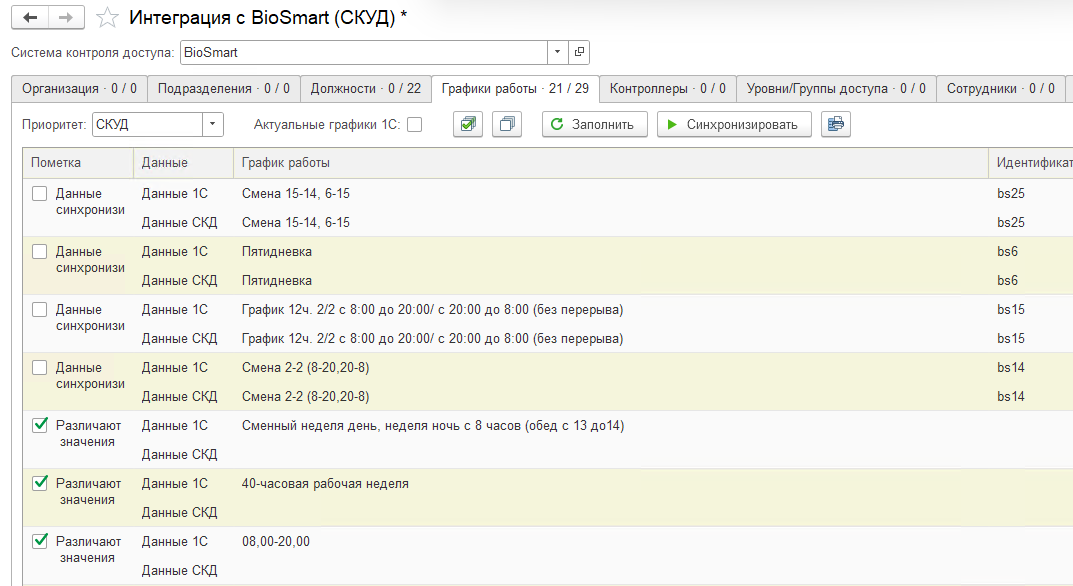Open the BioSmart access system record form
The height and width of the screenshot is (586, 1073).
click(580, 52)
